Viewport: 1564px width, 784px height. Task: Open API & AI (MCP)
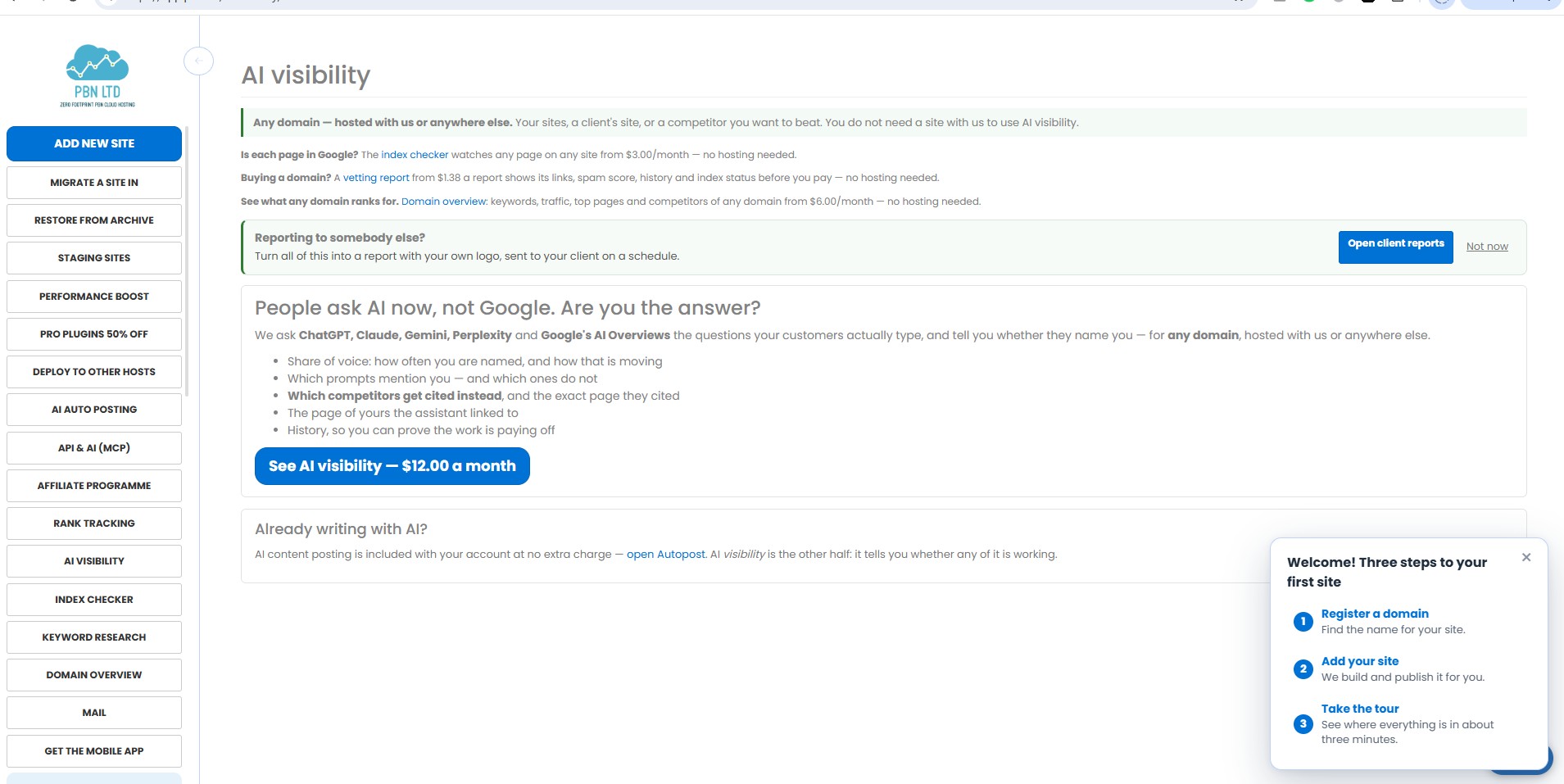click(x=94, y=448)
